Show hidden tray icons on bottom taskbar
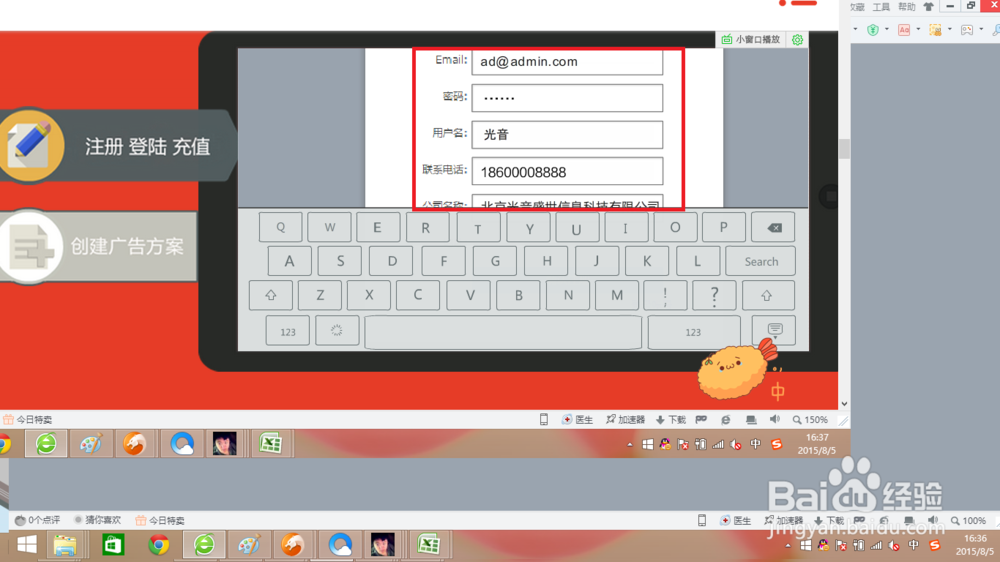The height and width of the screenshot is (562, 1000). point(788,545)
